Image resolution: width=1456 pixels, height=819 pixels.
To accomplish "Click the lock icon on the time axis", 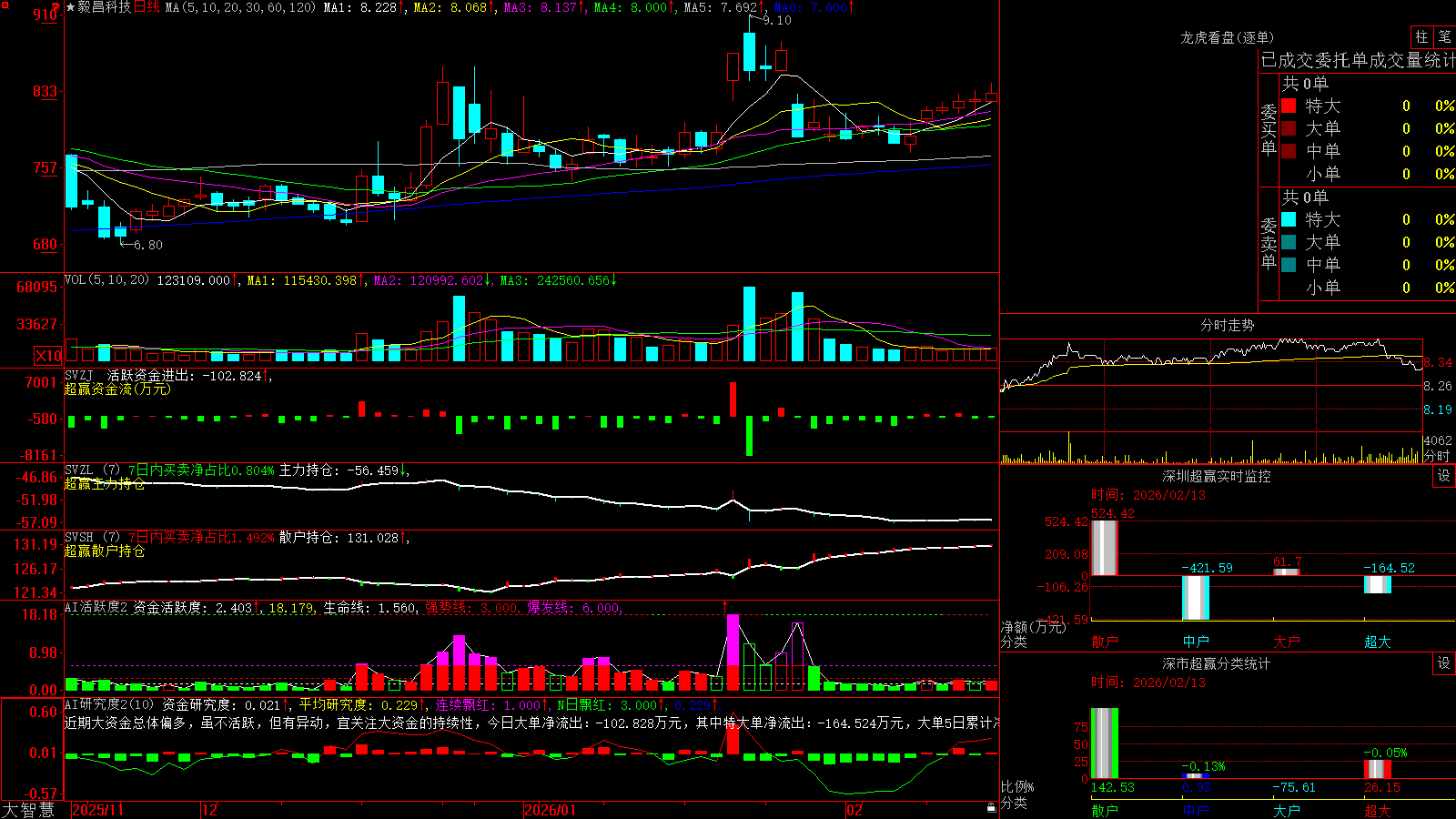I will [x=992, y=808].
